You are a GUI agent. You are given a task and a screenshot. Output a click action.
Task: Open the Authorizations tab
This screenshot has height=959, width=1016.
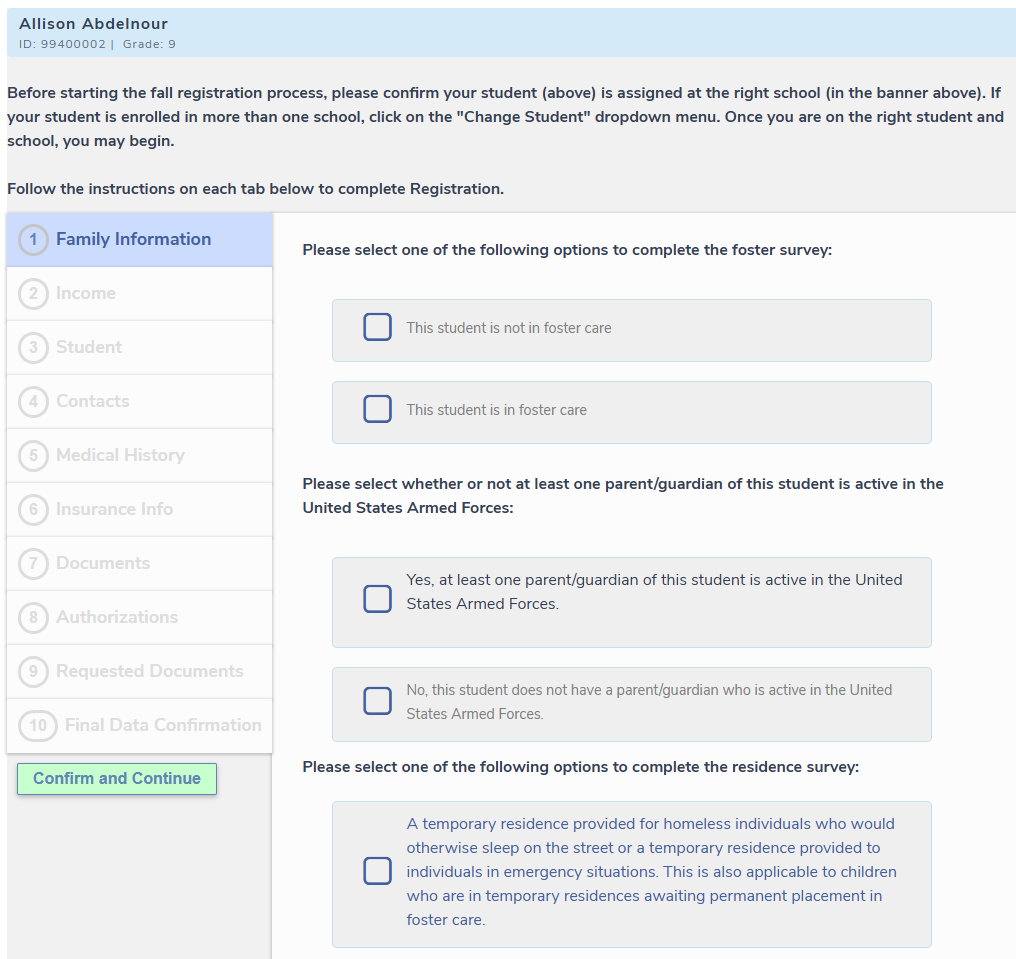pos(139,618)
